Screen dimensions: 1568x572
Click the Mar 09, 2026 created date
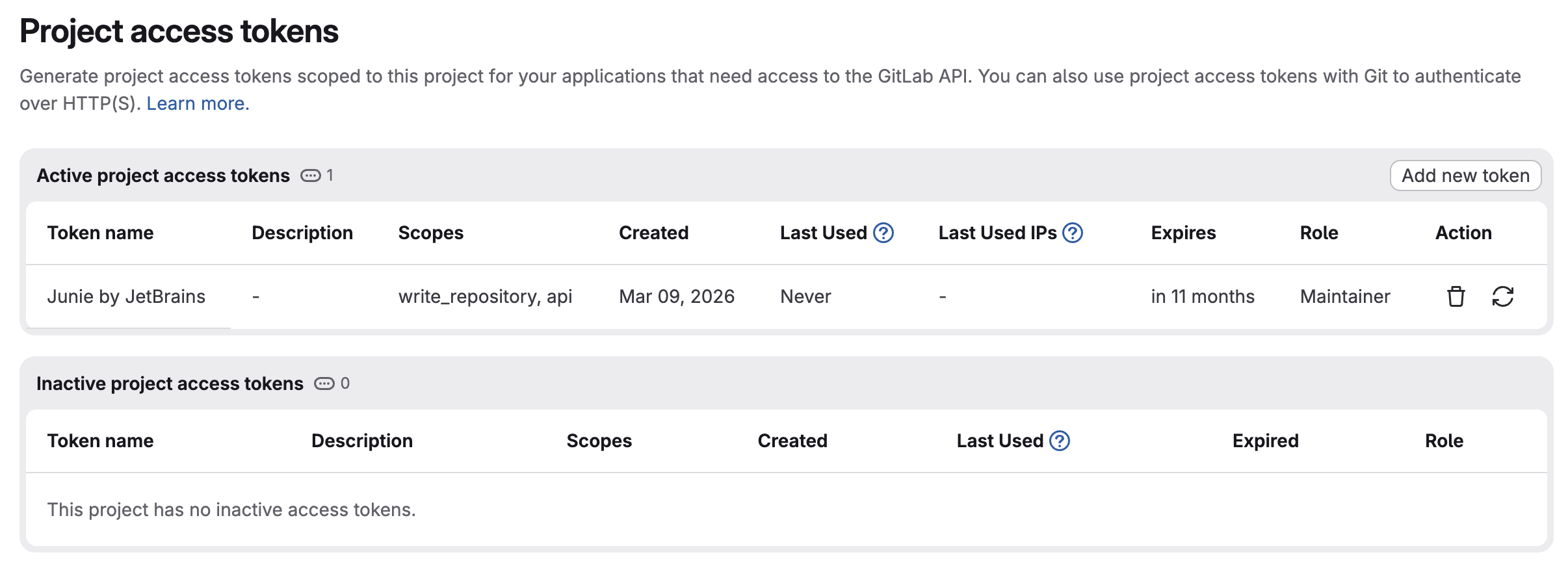click(676, 296)
